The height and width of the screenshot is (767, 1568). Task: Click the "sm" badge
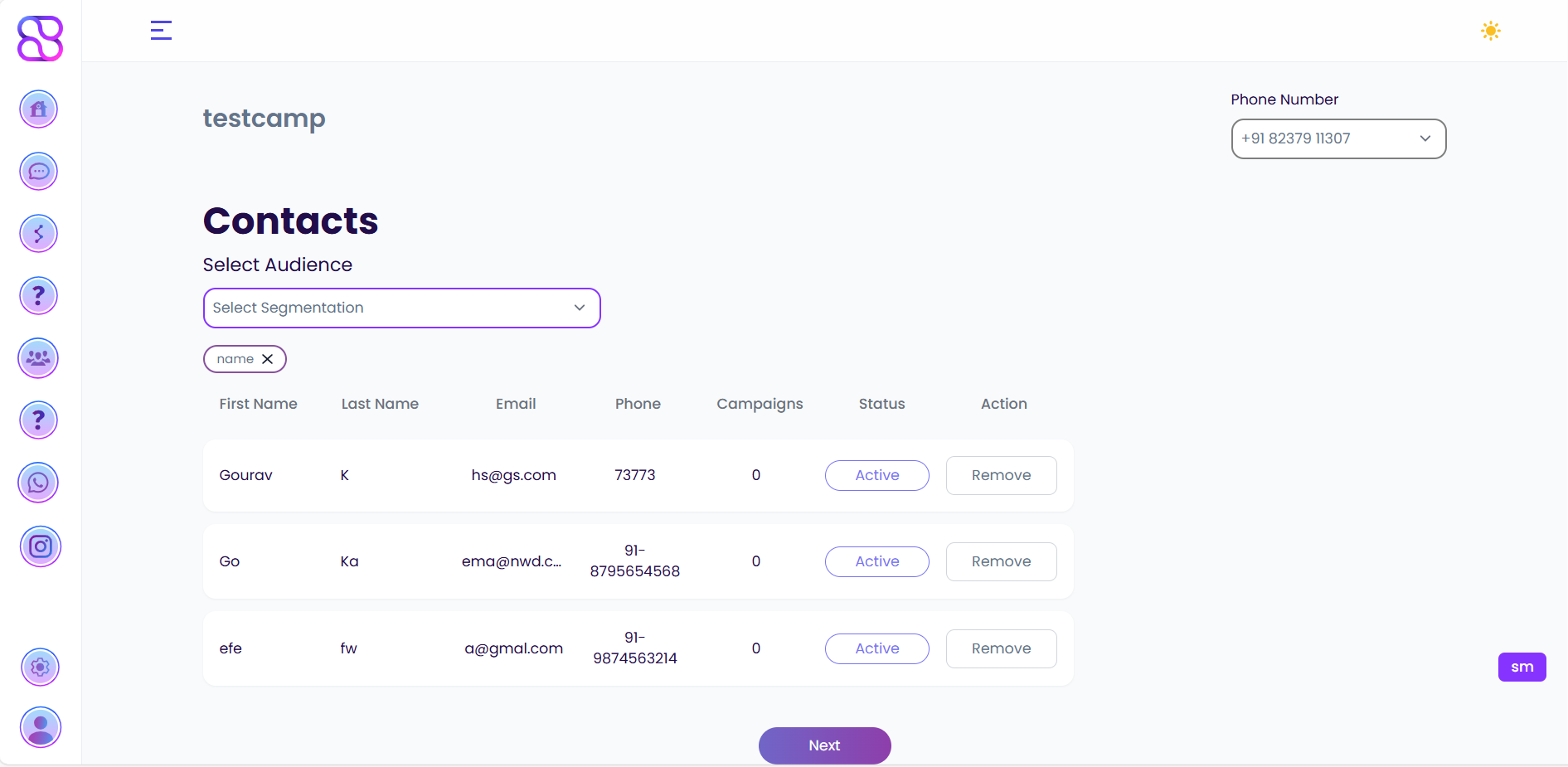1522,667
